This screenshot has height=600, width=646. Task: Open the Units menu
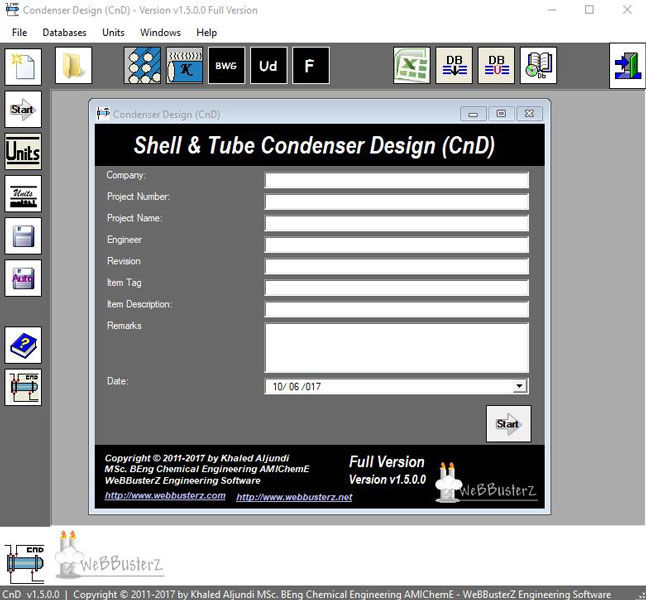click(113, 33)
